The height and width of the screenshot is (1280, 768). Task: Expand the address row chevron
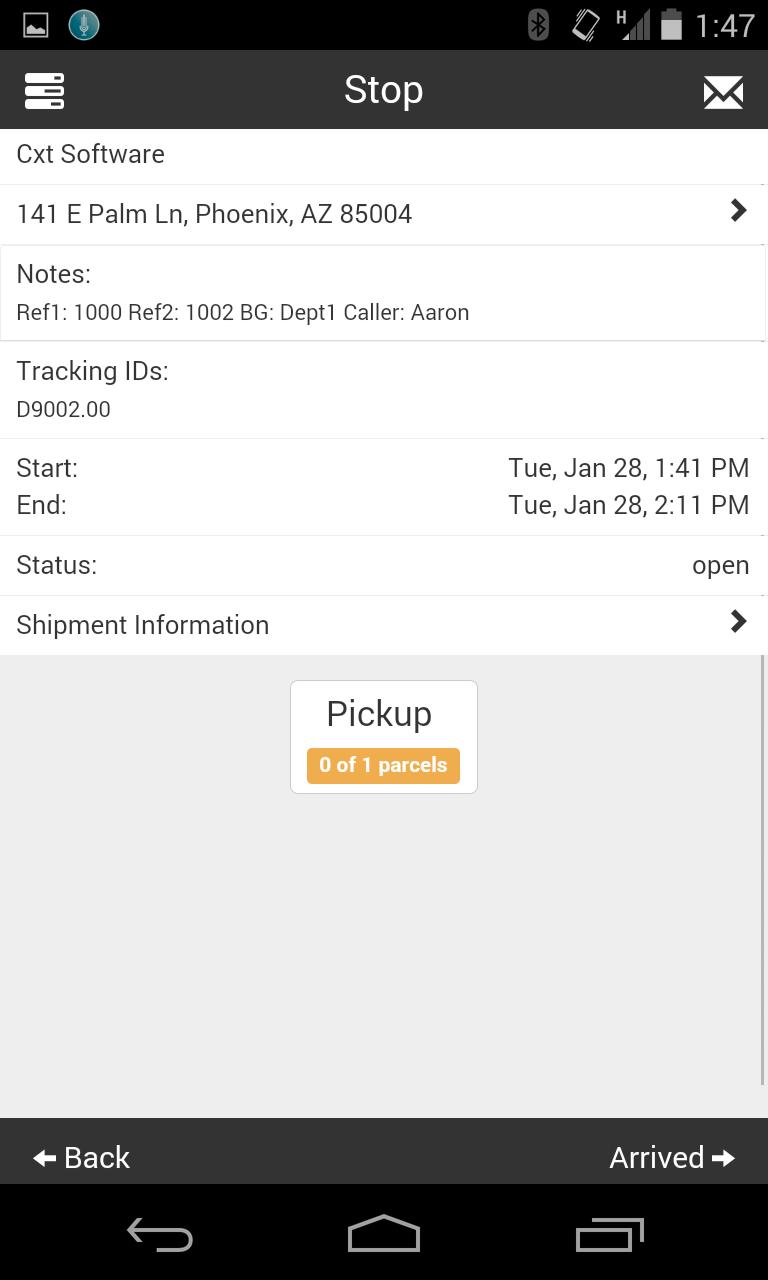point(738,211)
